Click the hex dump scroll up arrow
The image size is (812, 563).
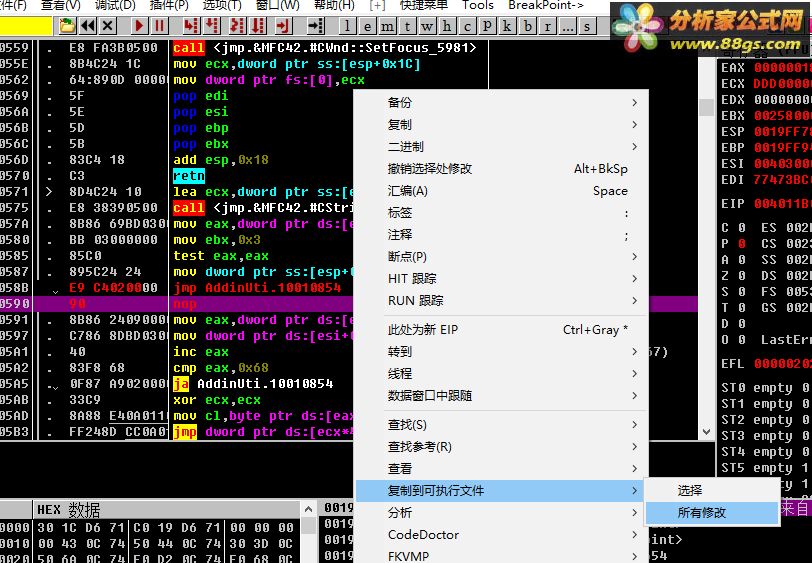pyautogui.click(x=308, y=509)
